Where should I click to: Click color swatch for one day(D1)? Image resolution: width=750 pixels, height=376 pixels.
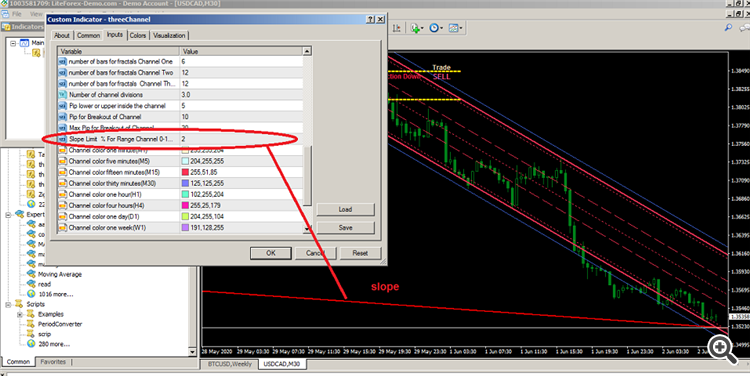tap(185, 217)
